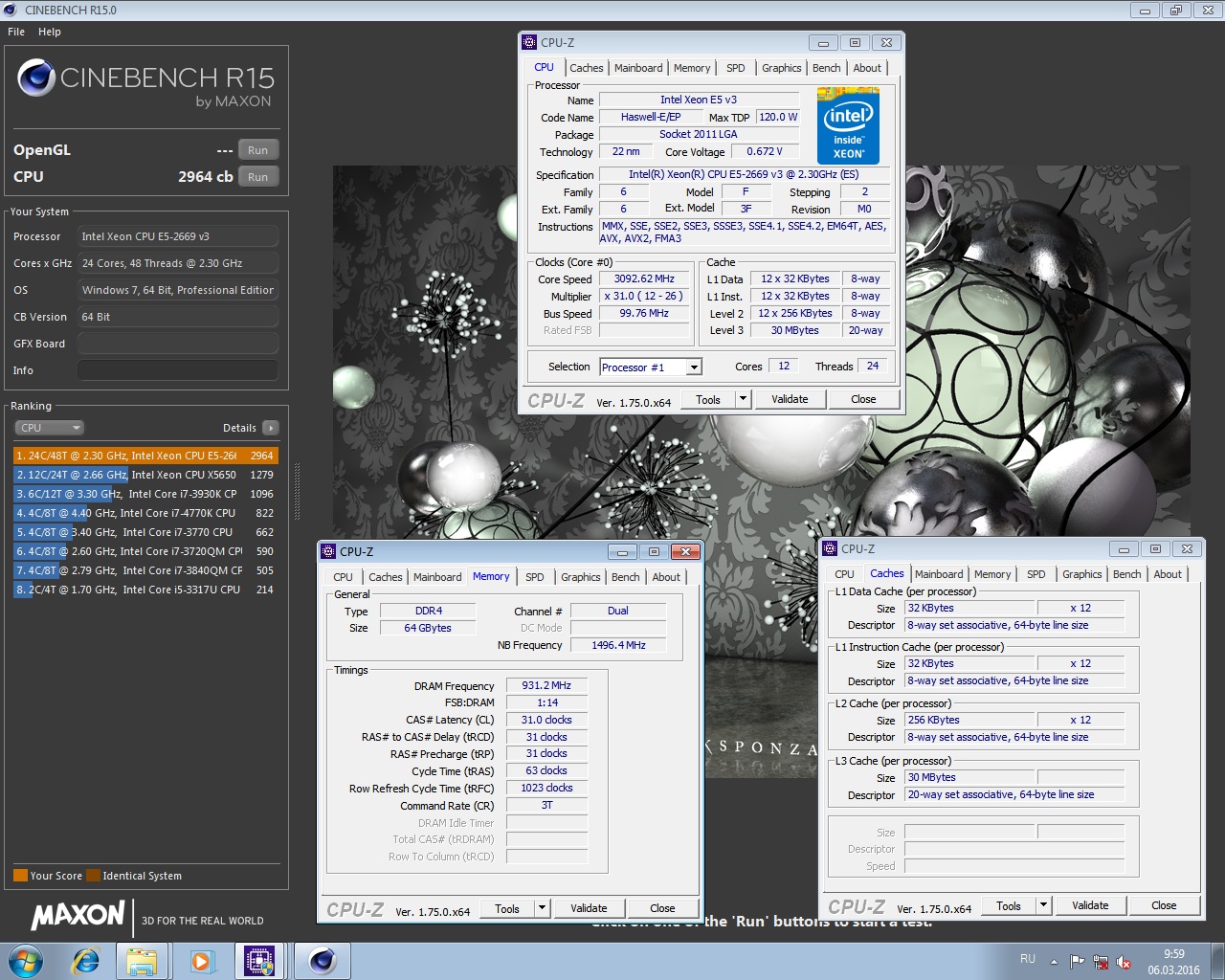Open Tools dropdown arrow in Caches CPU-Z
Screen dimensions: 1225x980
pyautogui.click(x=1043, y=905)
